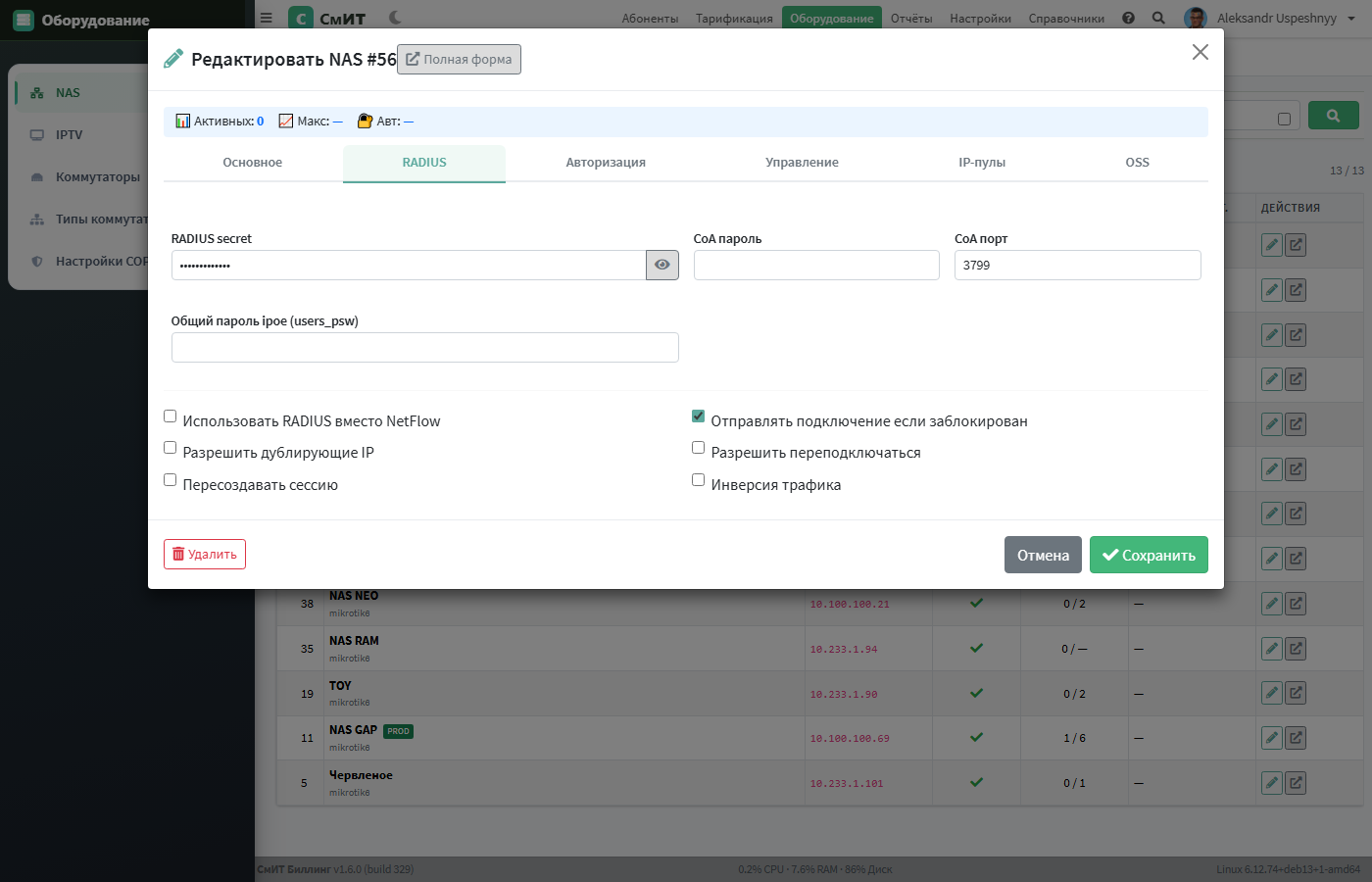Click the PROD badge on NAS GAP

click(x=398, y=731)
